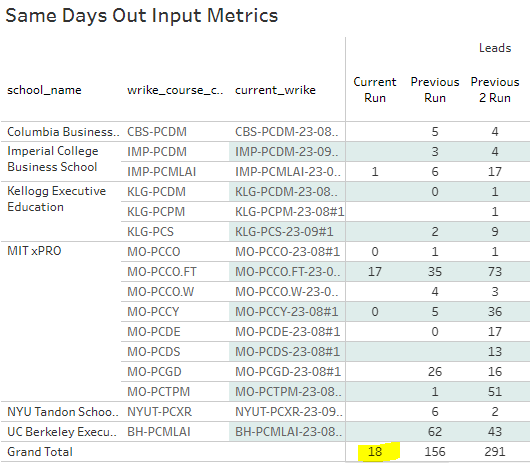This screenshot has width=530, height=463.
Task: Select the MO-PCDE course code
Action: tap(154, 332)
